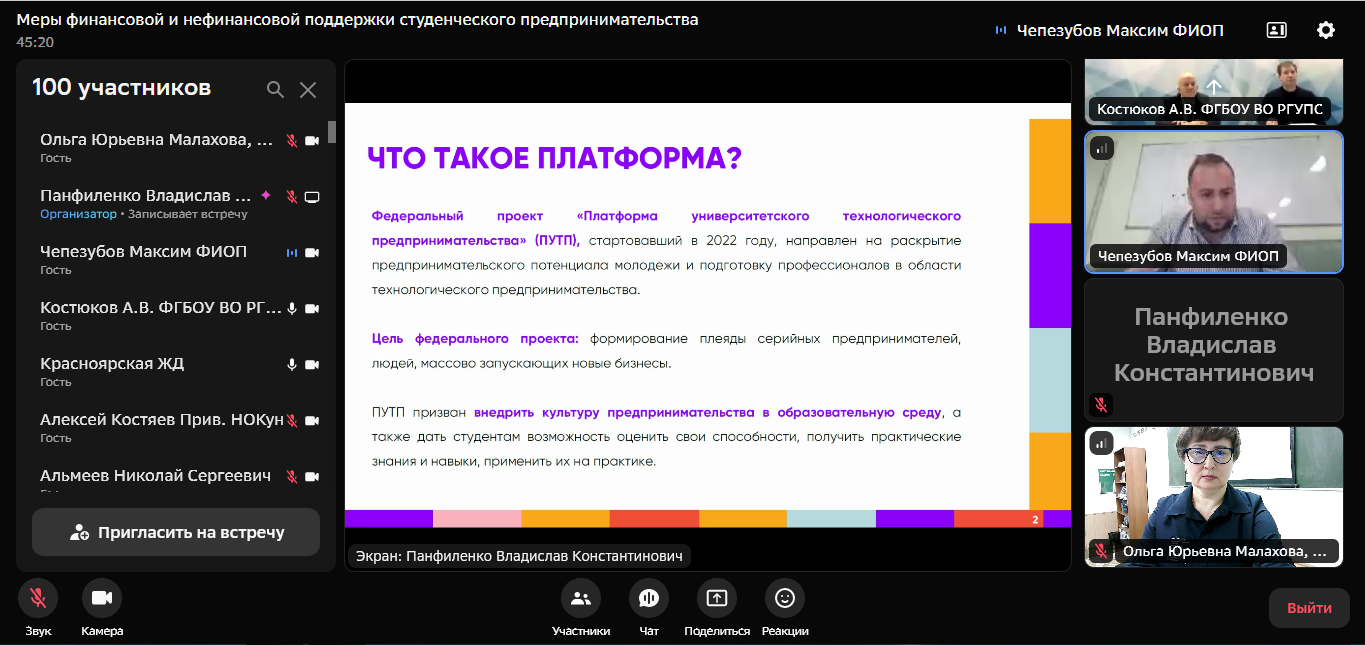Click camera icon in Алексей Костяев row

(x=312, y=421)
